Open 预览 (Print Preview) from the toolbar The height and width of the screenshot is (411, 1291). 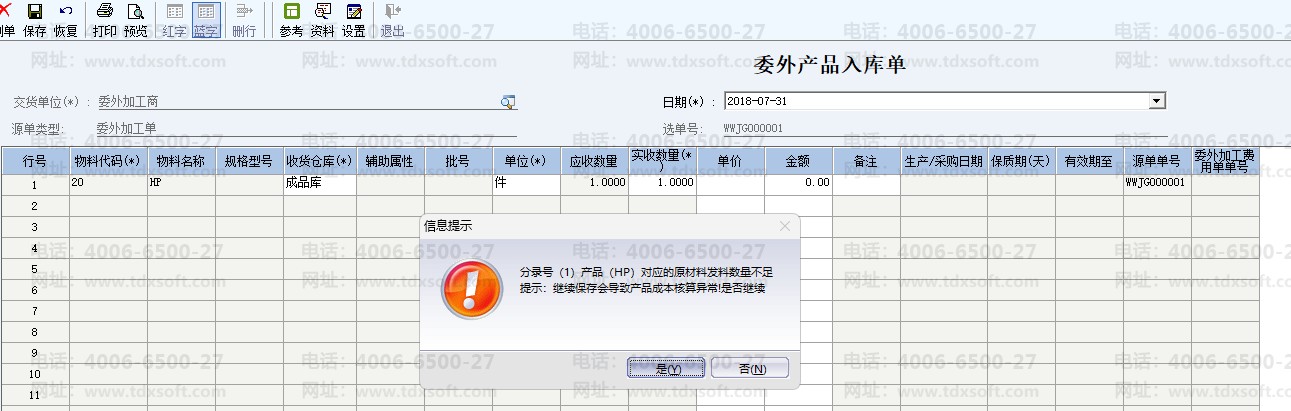click(135, 20)
